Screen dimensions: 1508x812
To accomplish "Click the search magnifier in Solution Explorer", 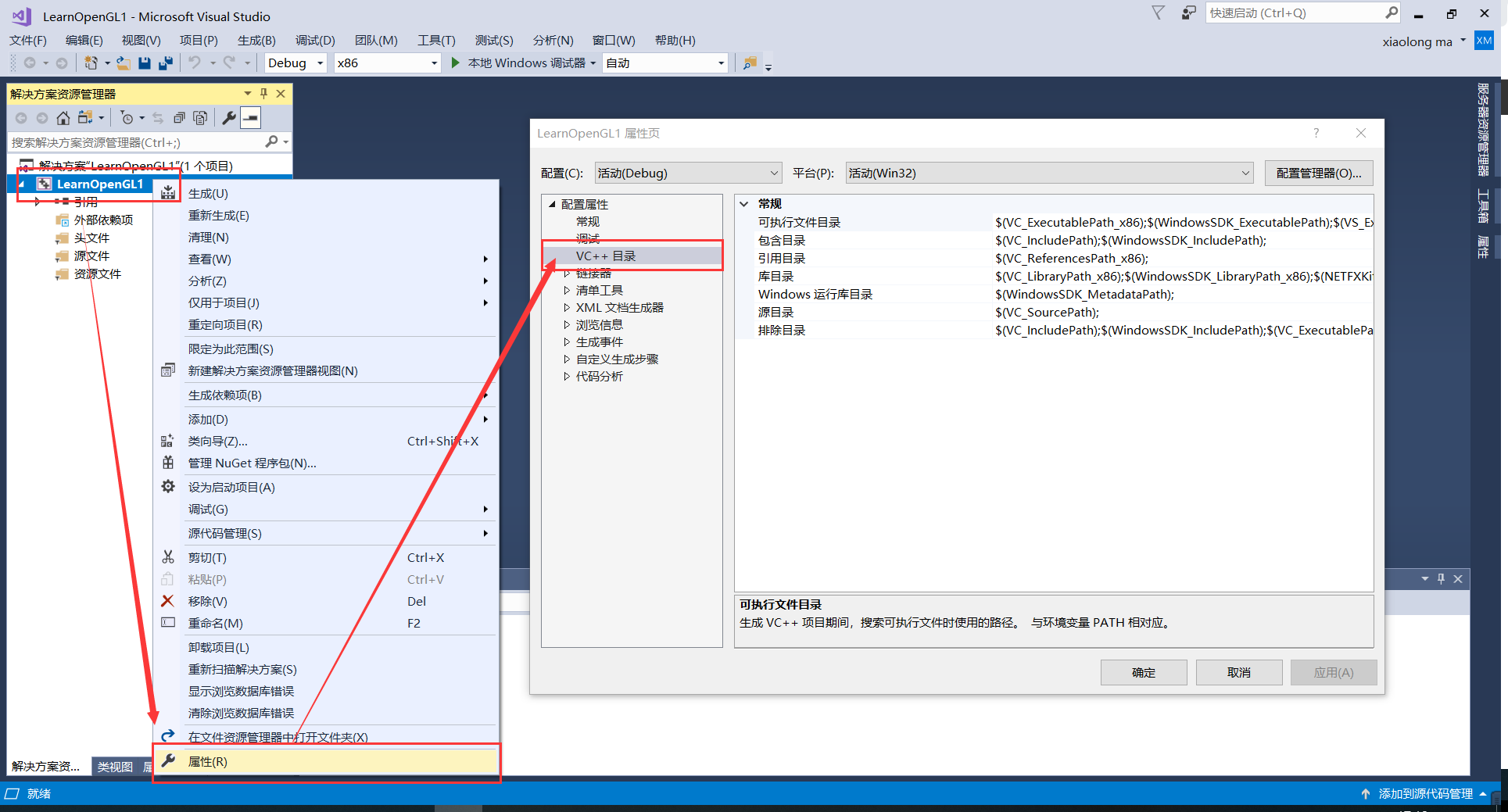I will pos(271,141).
